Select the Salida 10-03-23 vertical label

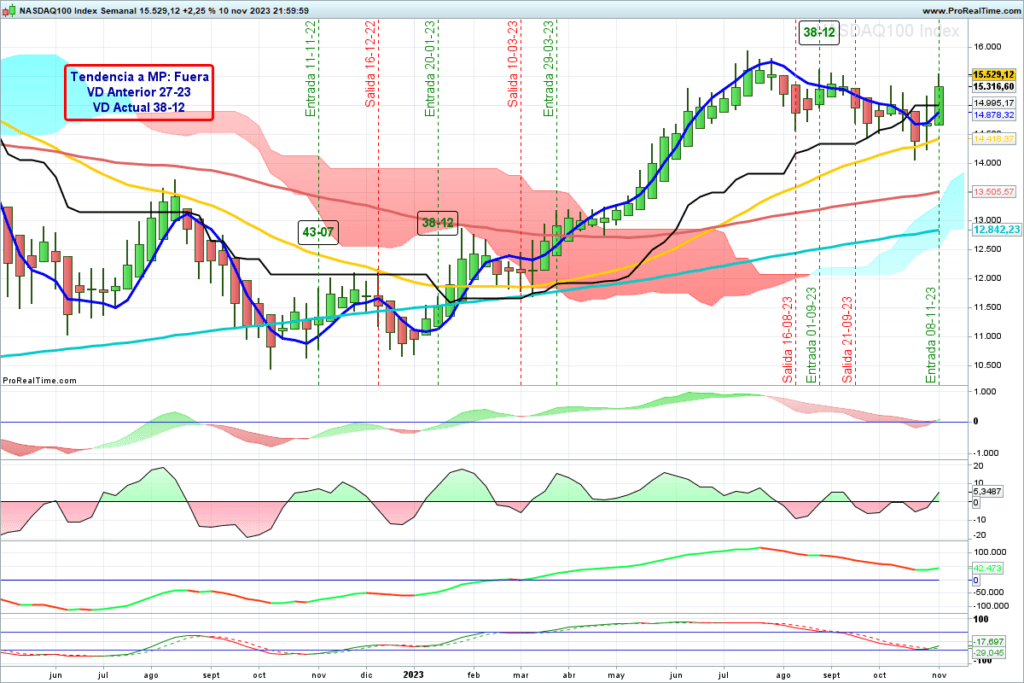[x=513, y=64]
